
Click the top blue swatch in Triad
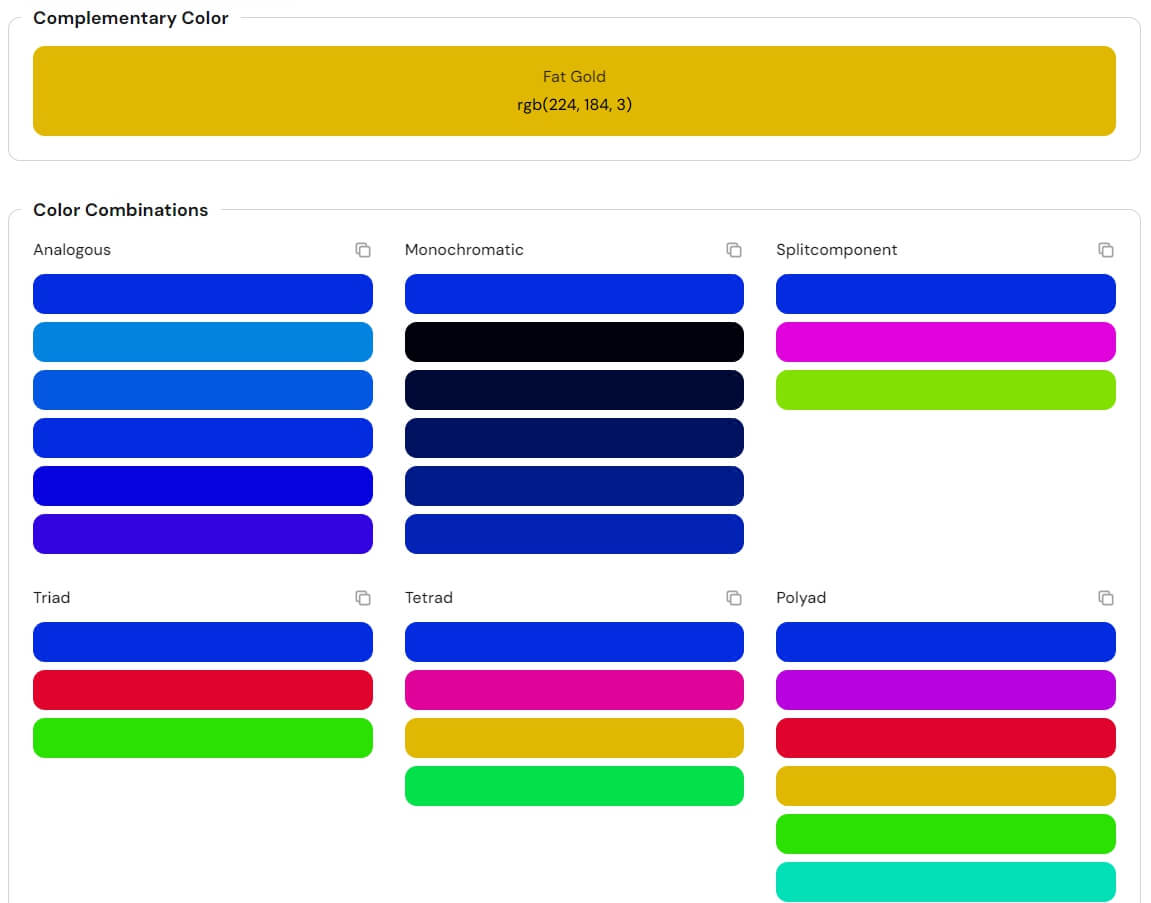[x=203, y=642]
